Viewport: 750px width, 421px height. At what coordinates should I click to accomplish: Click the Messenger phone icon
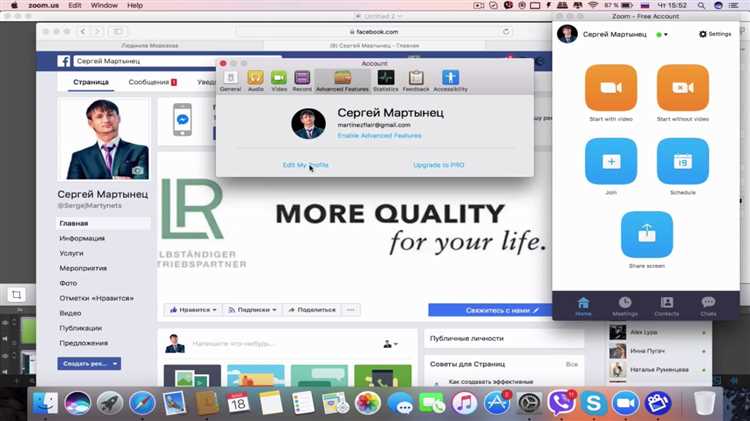tap(182, 120)
